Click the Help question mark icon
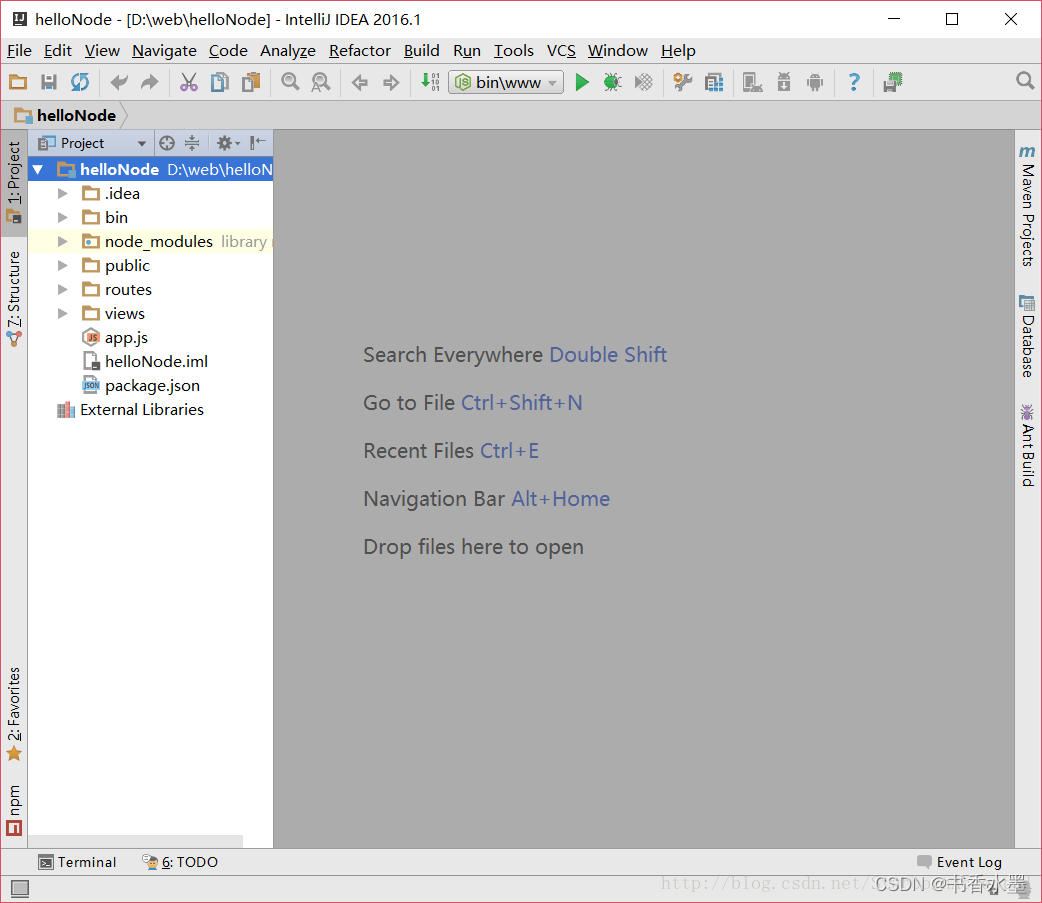 click(x=854, y=82)
